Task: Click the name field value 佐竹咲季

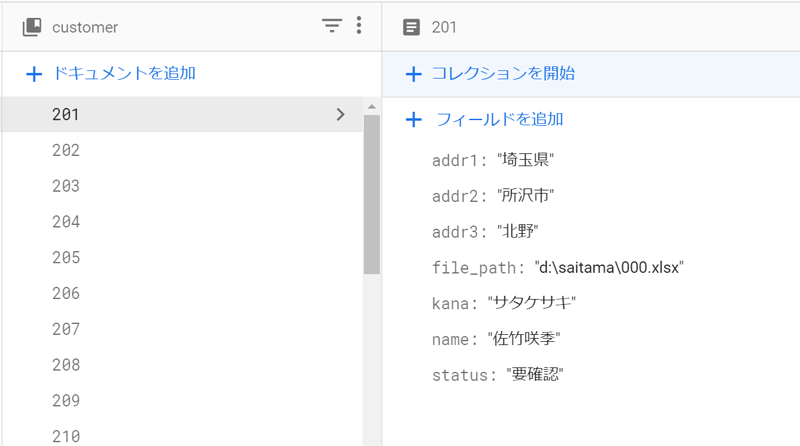Action: click(x=524, y=339)
